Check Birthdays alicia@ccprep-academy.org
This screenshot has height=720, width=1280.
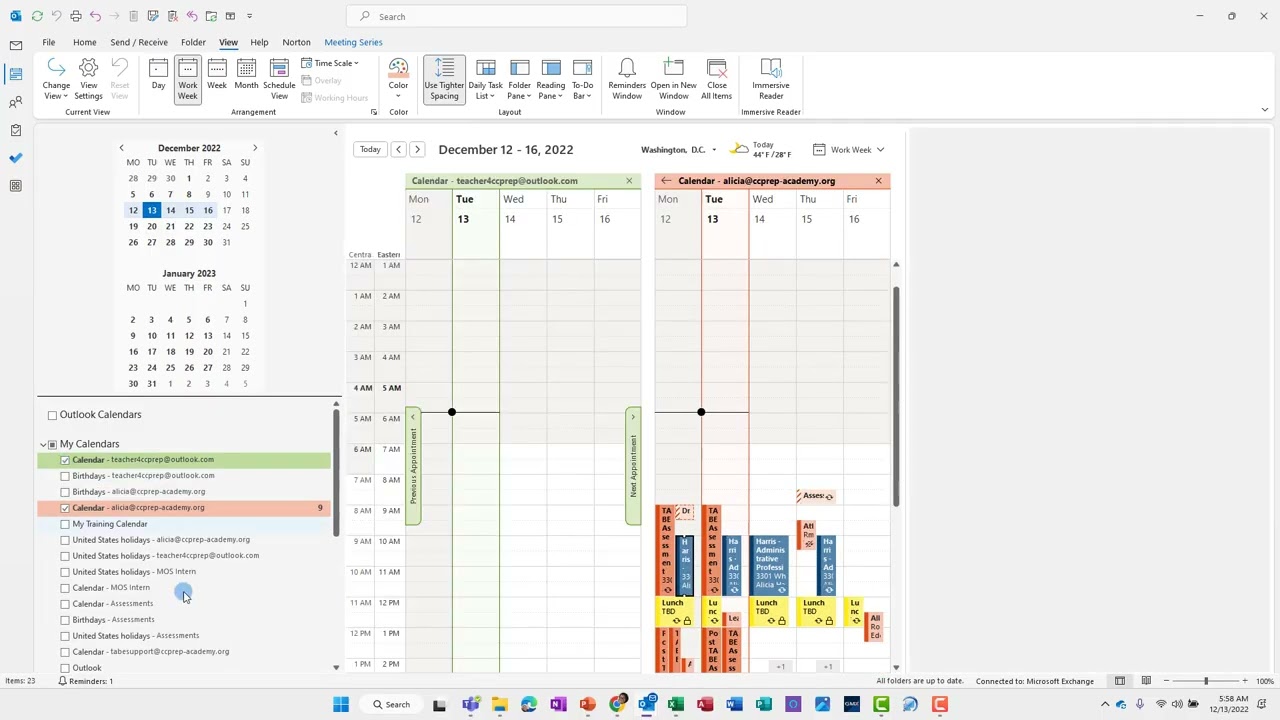click(65, 492)
